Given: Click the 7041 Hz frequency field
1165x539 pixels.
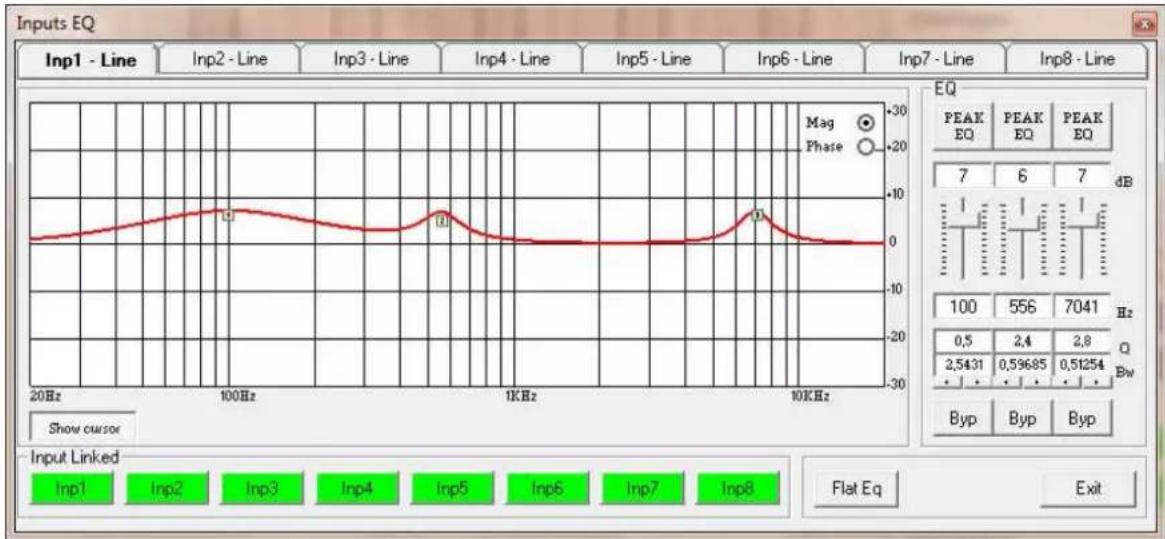Looking at the screenshot, I should [x=1083, y=307].
